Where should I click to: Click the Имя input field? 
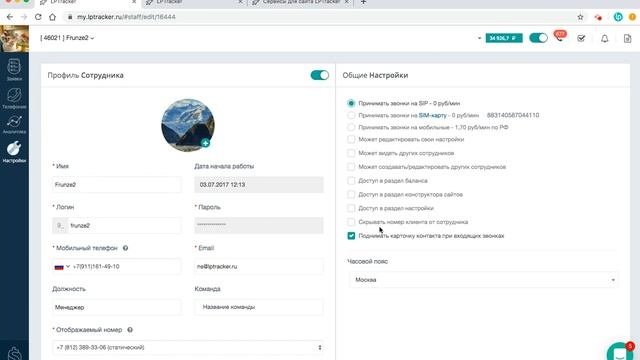tap(116, 185)
